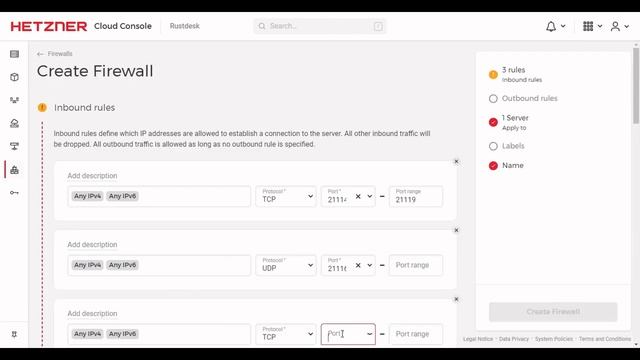
Task: Click the Create Firewall heading
Action: click(x=95, y=71)
